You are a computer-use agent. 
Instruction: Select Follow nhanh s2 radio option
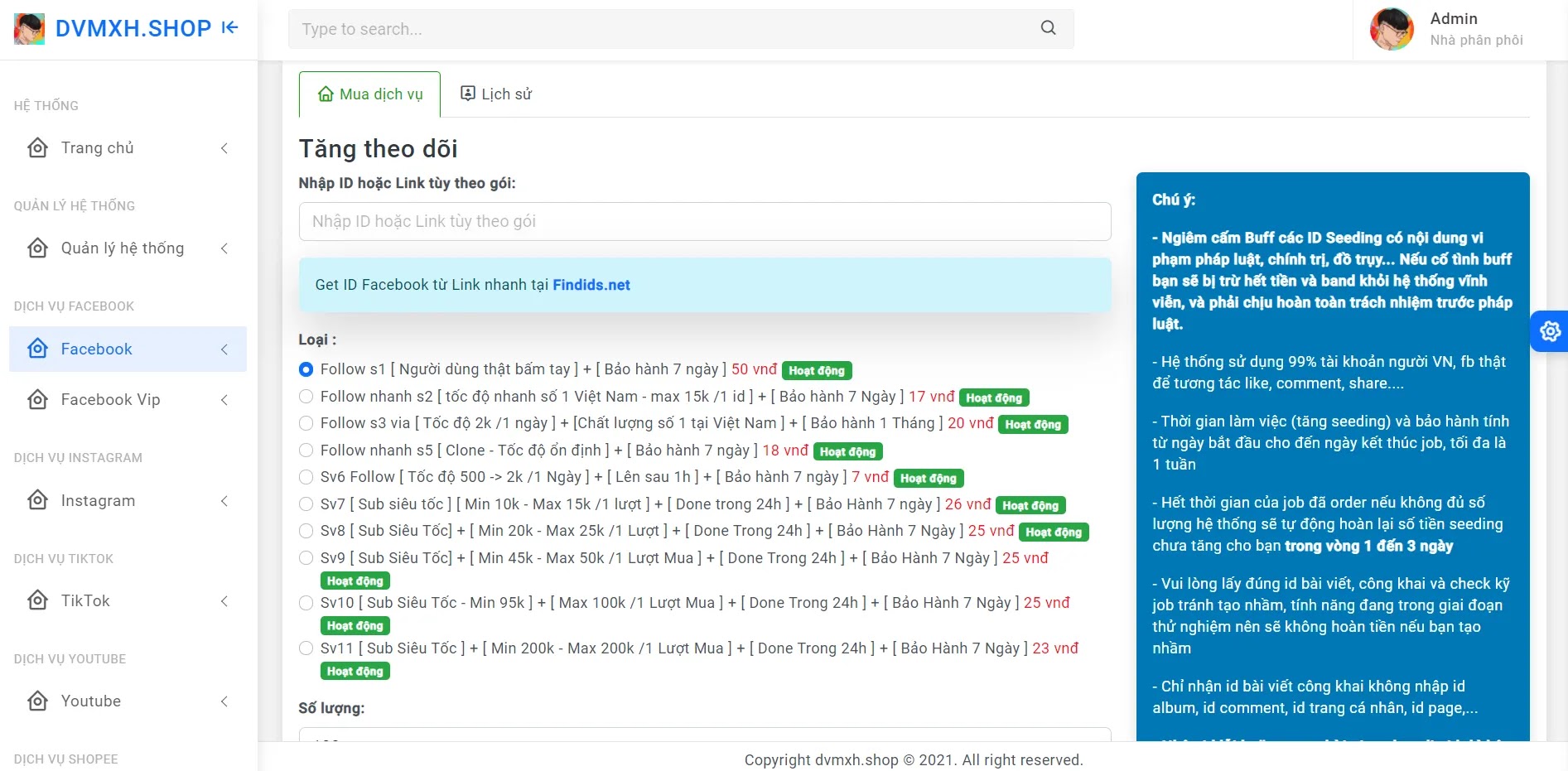click(306, 397)
